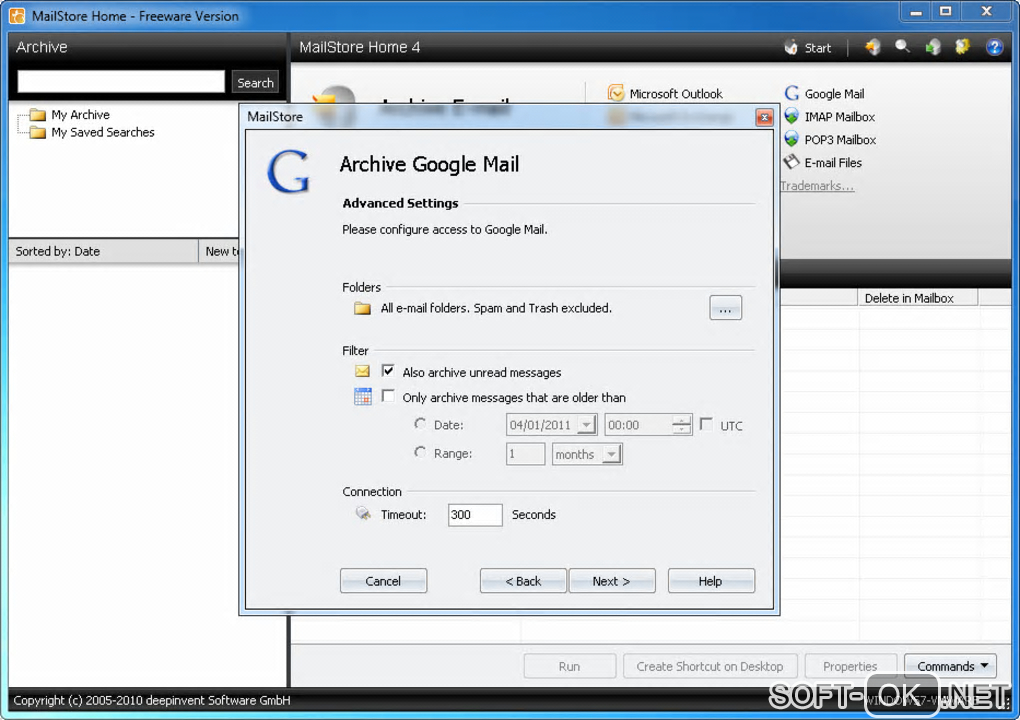
Task: Select E-mail Files source
Action: tap(833, 163)
